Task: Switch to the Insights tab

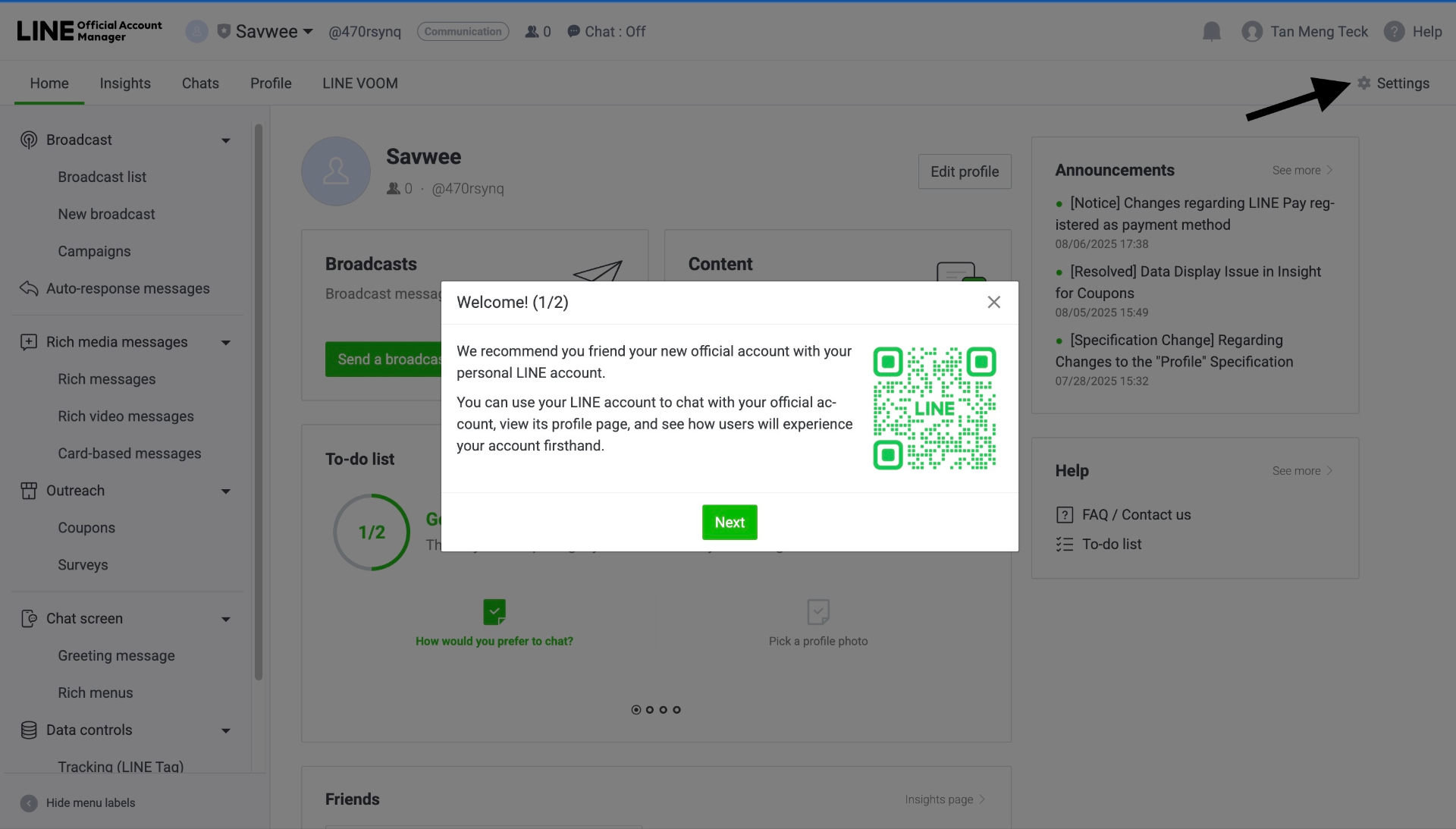Action: tap(125, 83)
